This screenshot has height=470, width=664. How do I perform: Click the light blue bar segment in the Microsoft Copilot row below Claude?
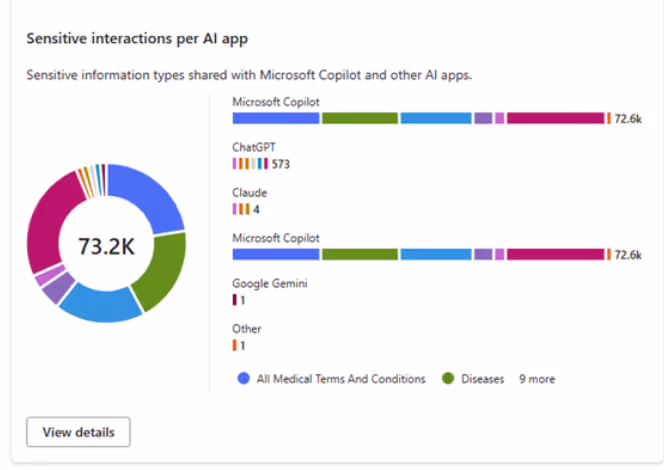coord(436,254)
